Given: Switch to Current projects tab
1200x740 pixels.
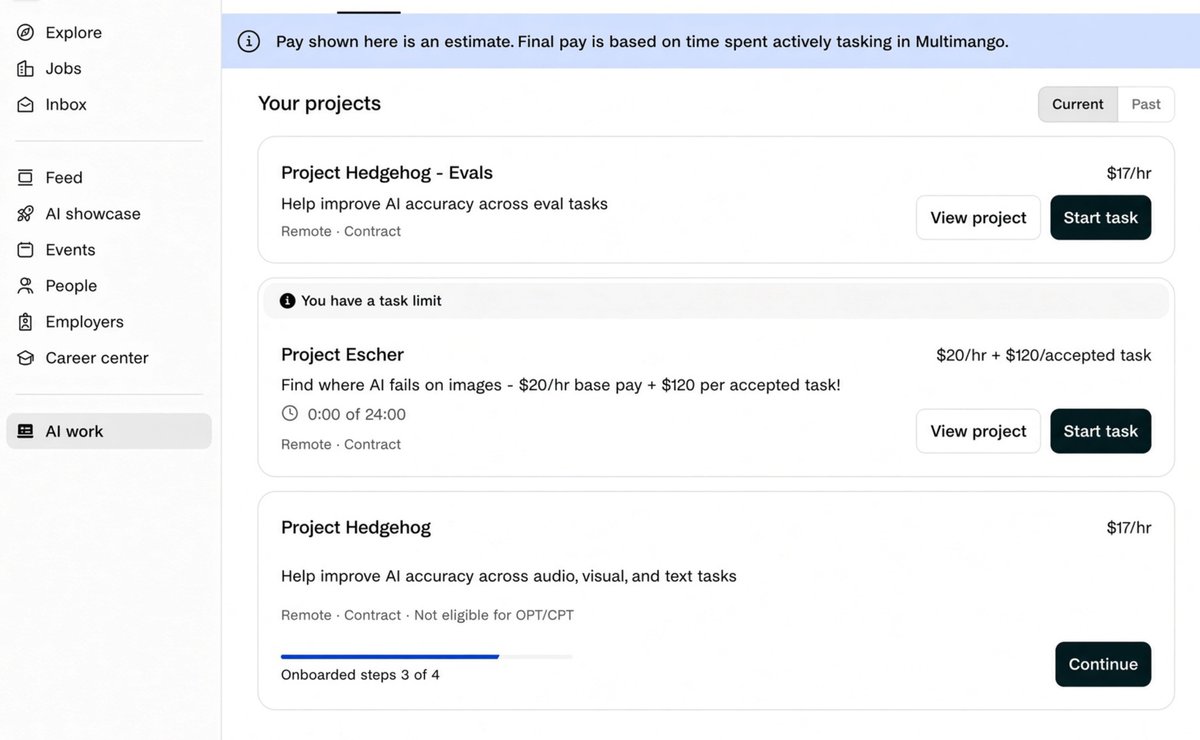Looking at the screenshot, I should coord(1078,104).
